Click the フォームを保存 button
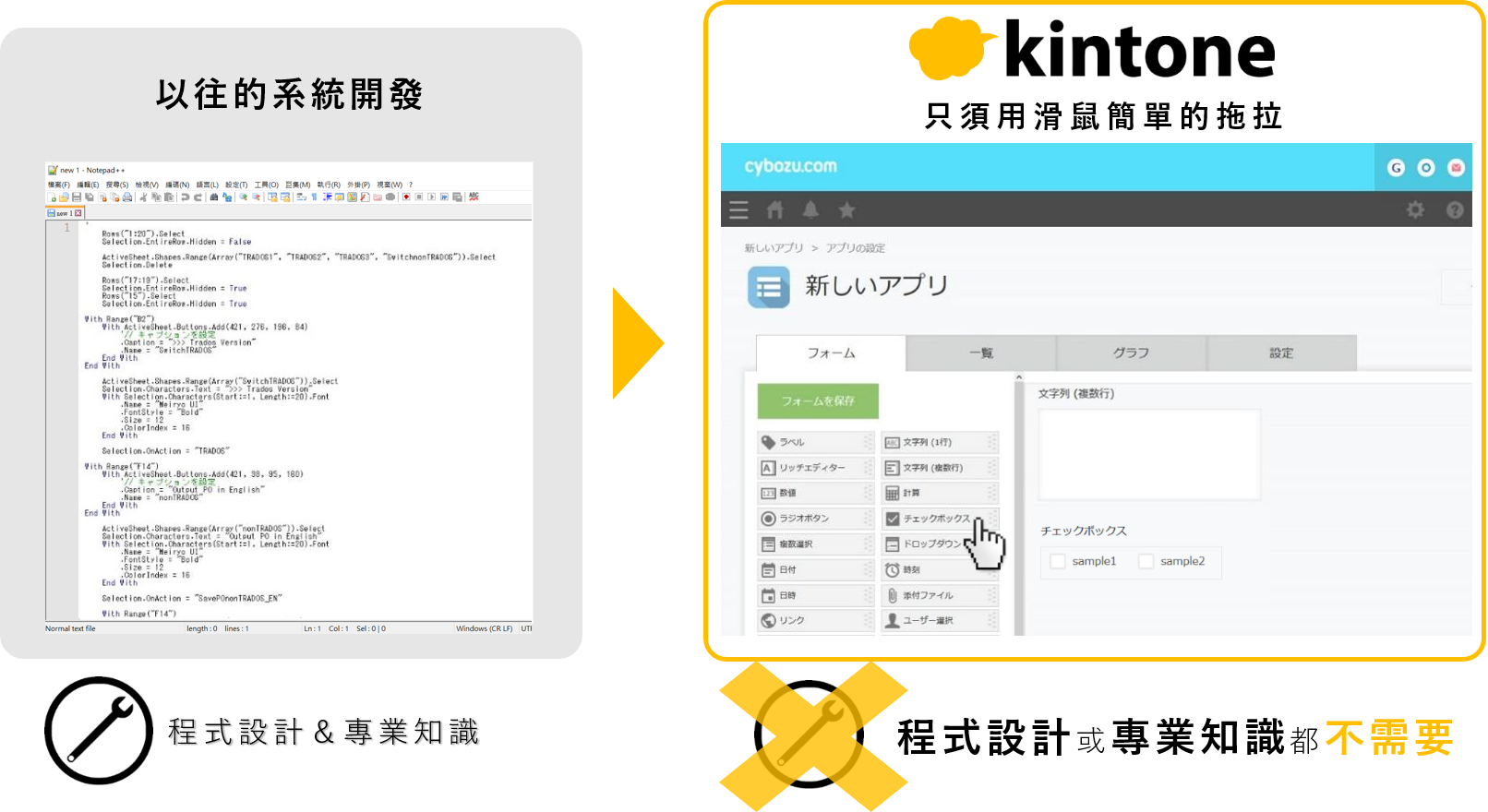This screenshot has width=1488, height=812. tap(818, 401)
